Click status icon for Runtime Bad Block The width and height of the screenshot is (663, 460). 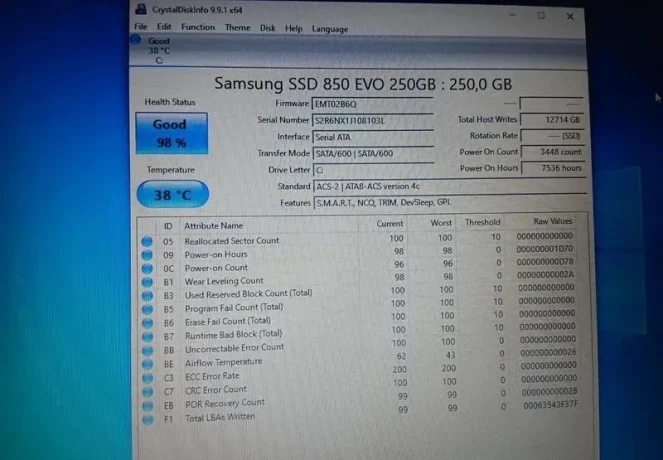coord(148,337)
